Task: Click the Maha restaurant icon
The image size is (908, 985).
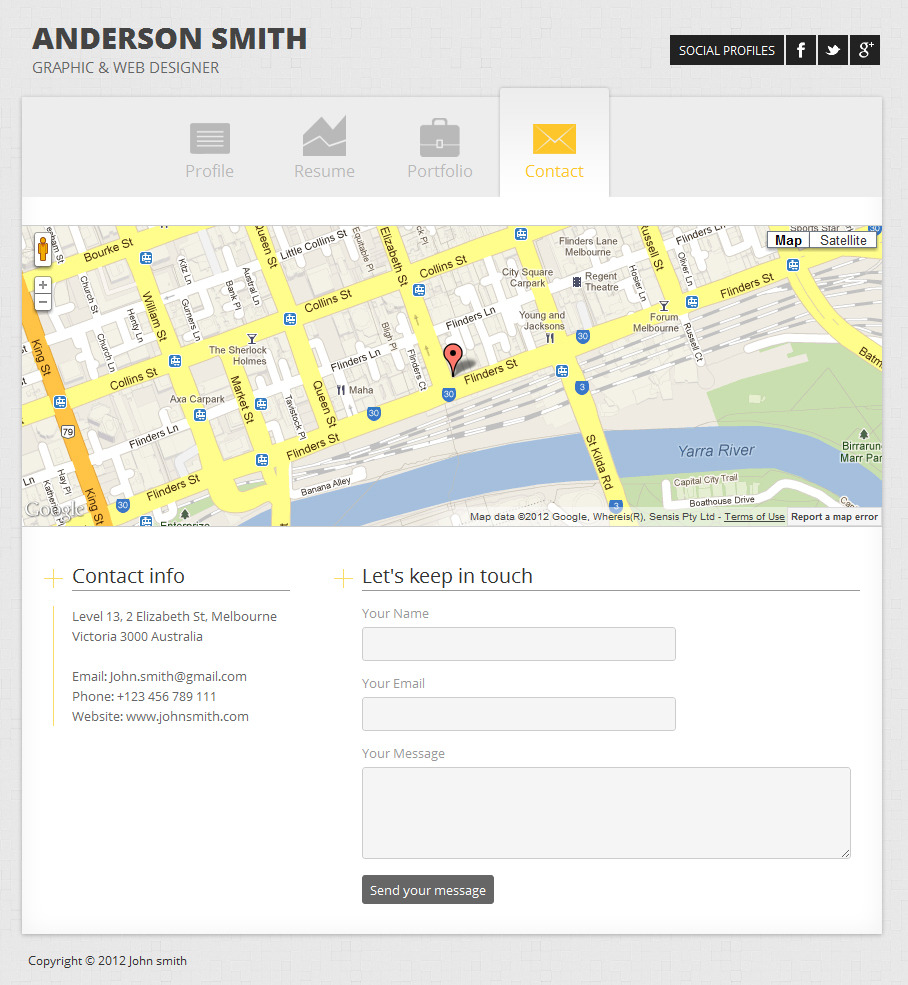Action: 341,390
